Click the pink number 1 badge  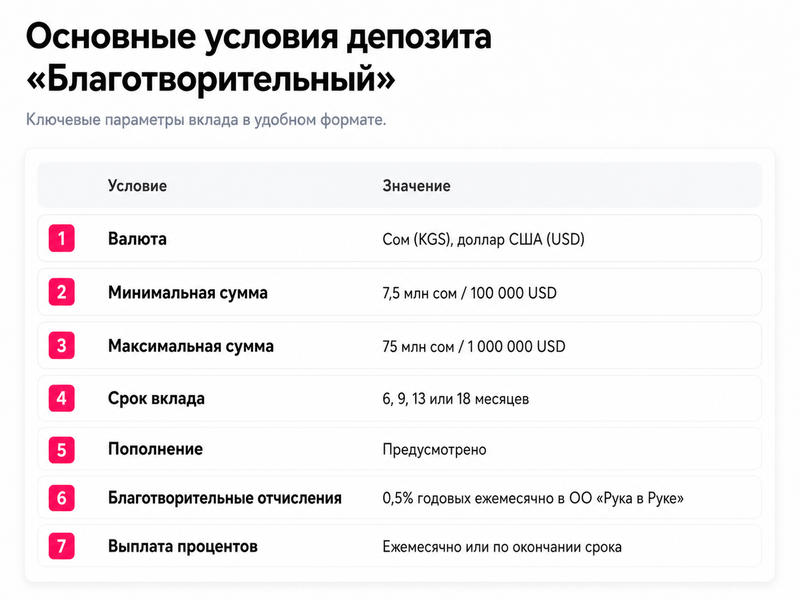tap(62, 238)
